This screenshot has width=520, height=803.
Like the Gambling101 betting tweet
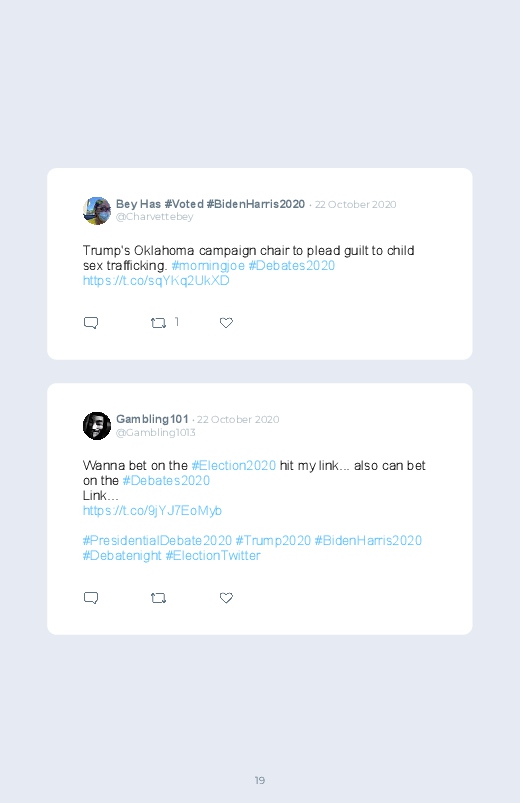226,598
